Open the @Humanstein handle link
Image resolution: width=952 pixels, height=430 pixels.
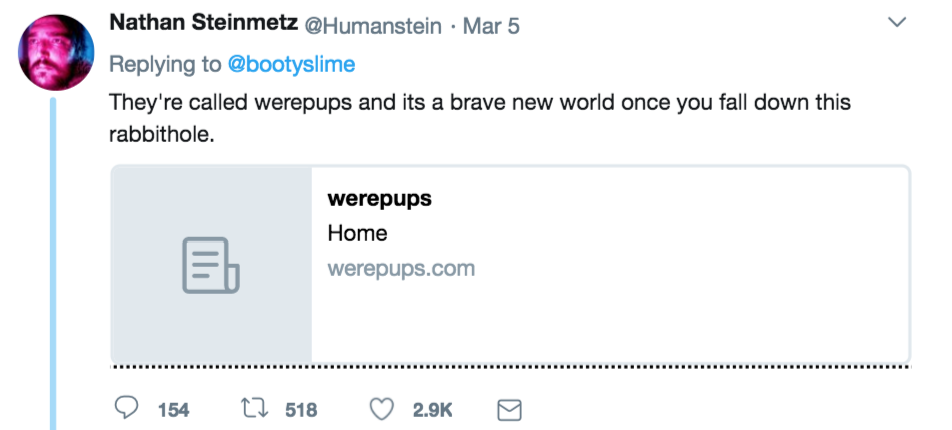[372, 26]
